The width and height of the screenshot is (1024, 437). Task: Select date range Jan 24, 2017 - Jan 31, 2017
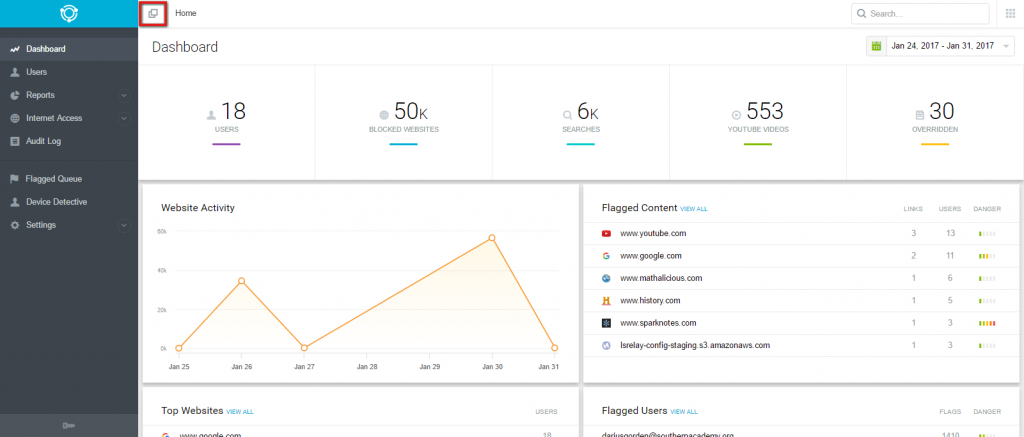[940, 46]
